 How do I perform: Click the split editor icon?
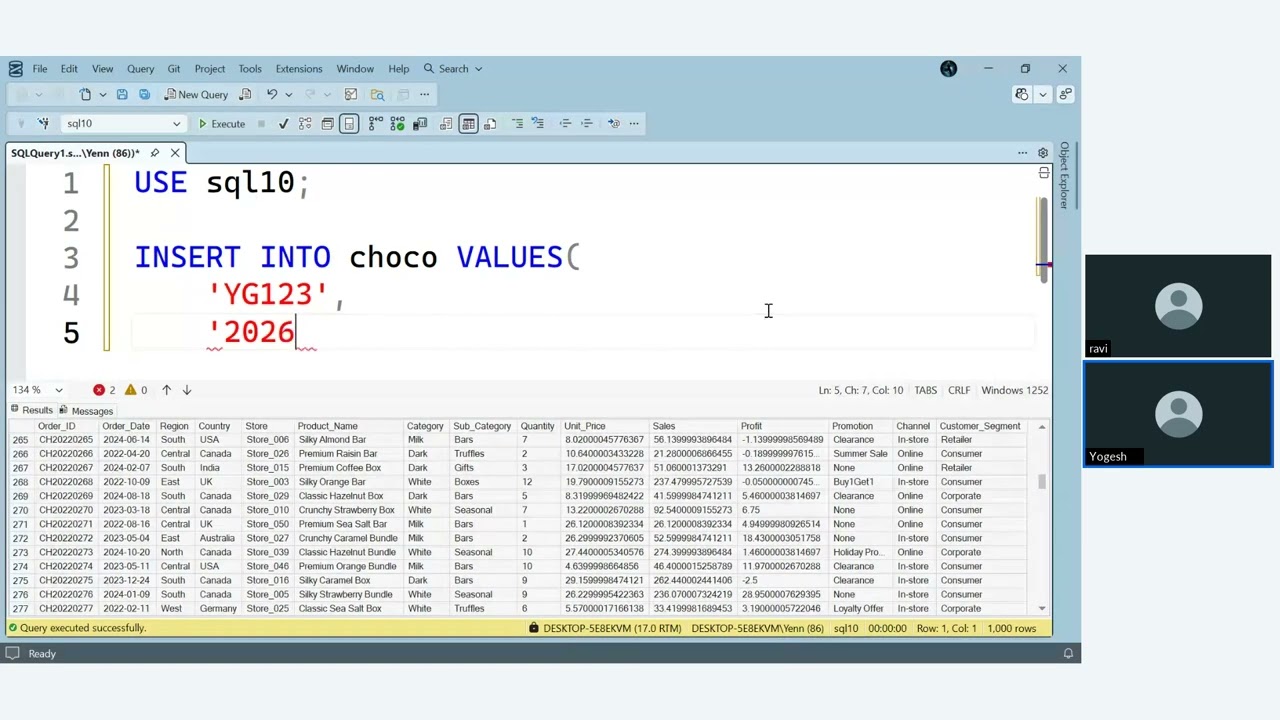pyautogui.click(x=1044, y=173)
